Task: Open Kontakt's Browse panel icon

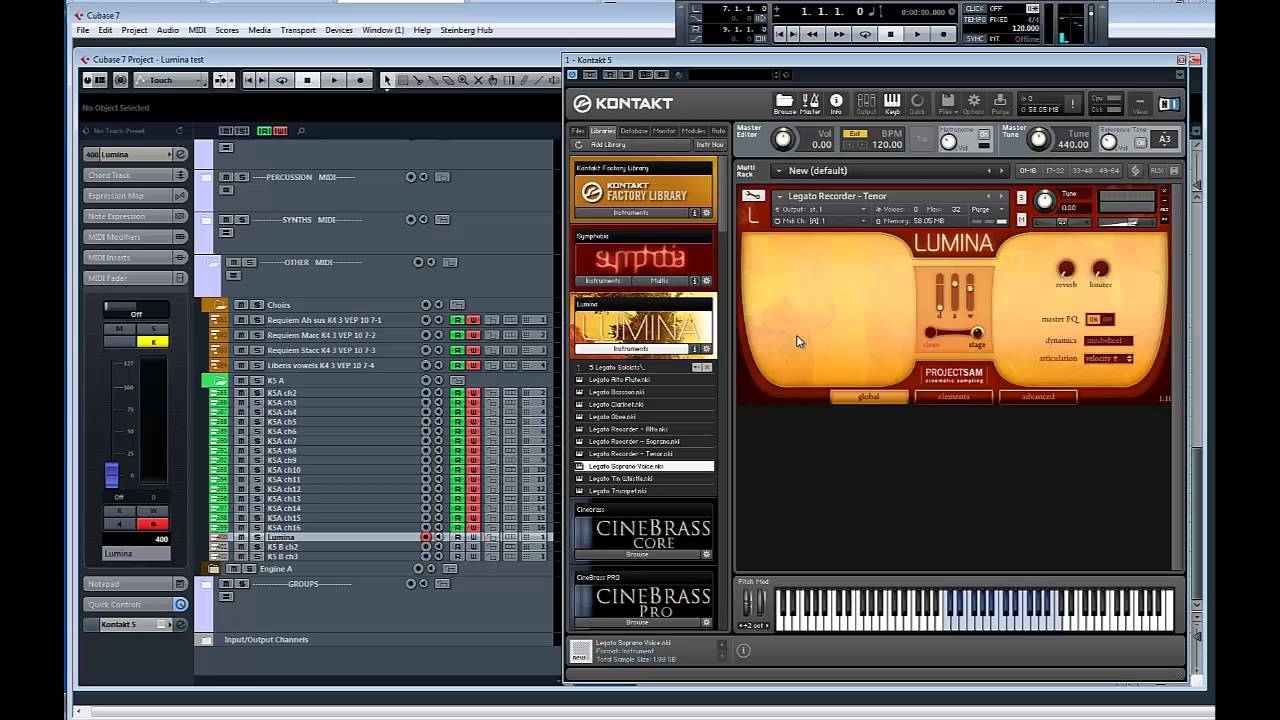Action: [x=784, y=103]
